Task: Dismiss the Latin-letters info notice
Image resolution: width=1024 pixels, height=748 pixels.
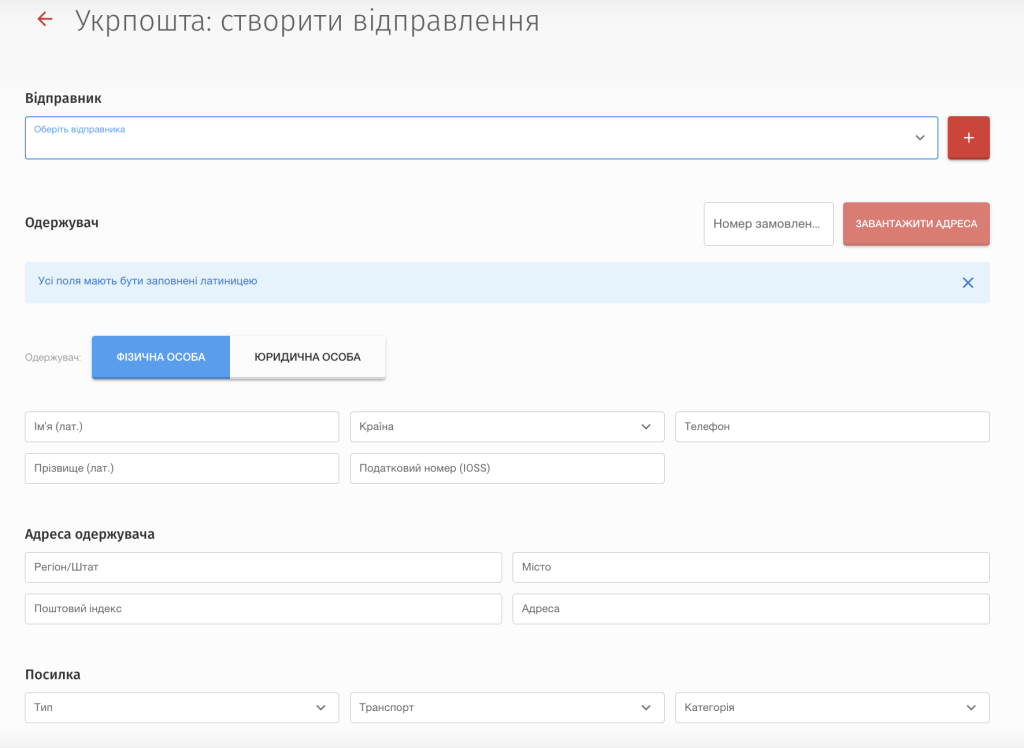Action: [x=967, y=283]
